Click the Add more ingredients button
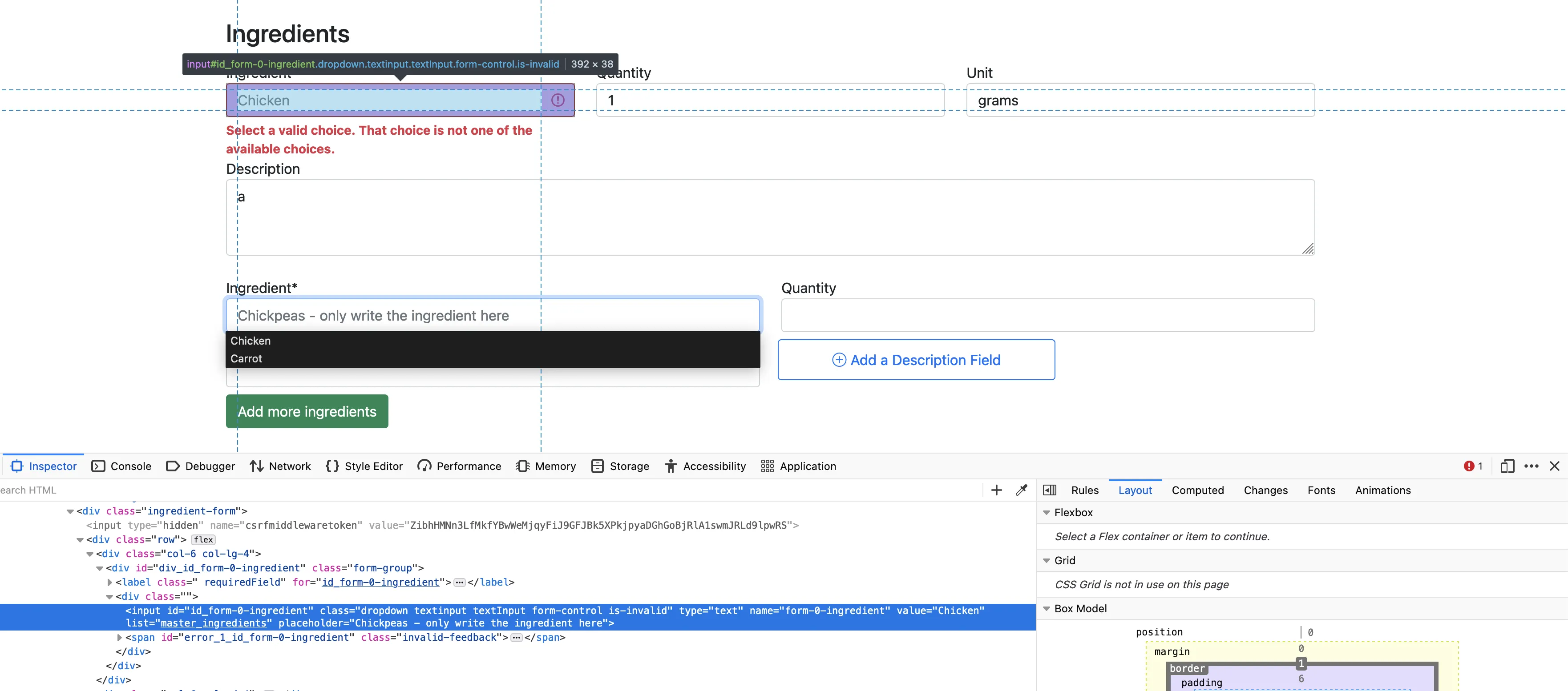Viewport: 1568px width, 691px height. pos(307,412)
